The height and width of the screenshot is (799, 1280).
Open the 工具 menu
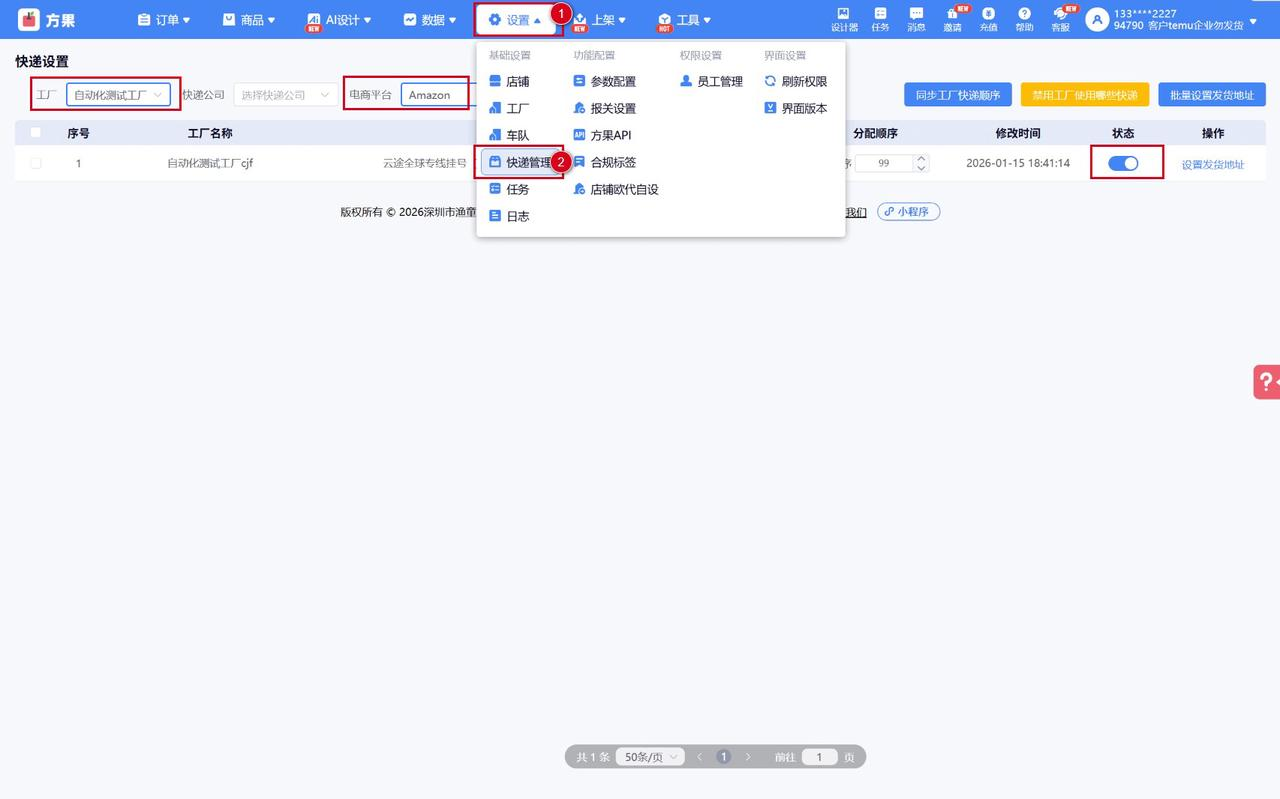pos(685,20)
